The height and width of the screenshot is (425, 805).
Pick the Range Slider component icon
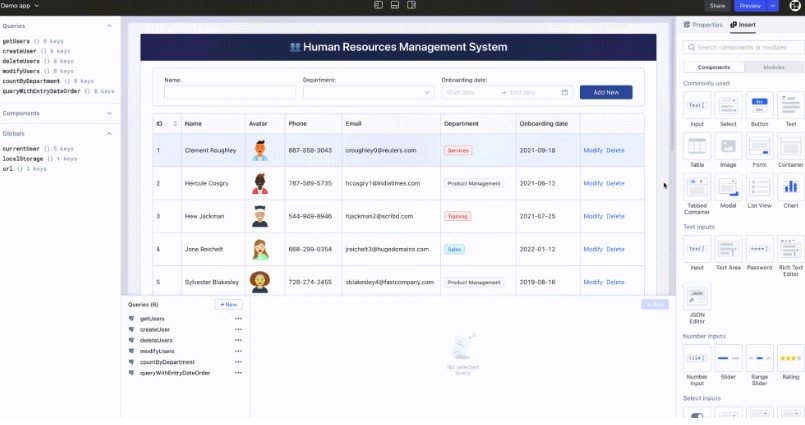[759, 358]
